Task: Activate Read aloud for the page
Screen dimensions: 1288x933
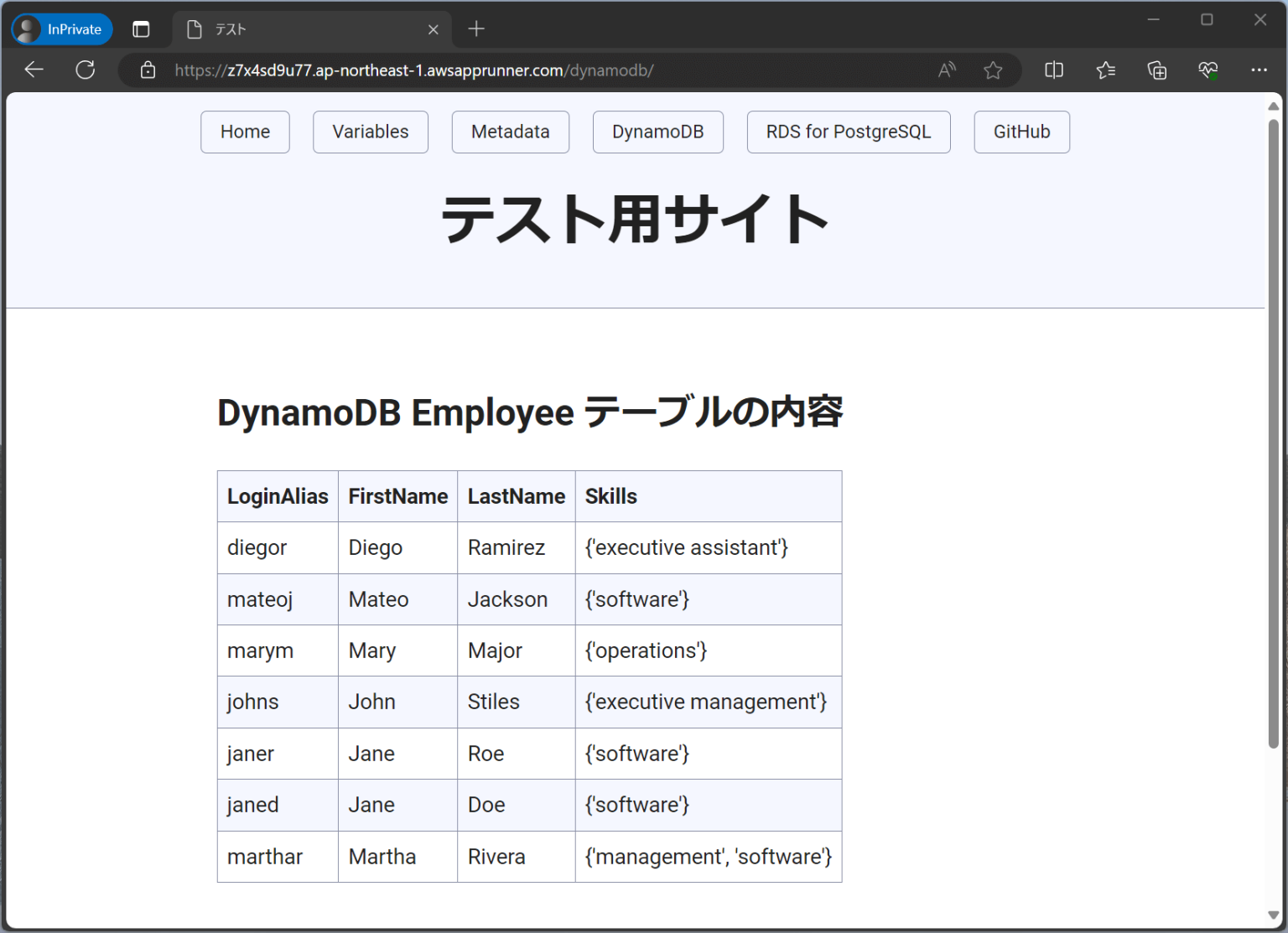Action: (946, 70)
